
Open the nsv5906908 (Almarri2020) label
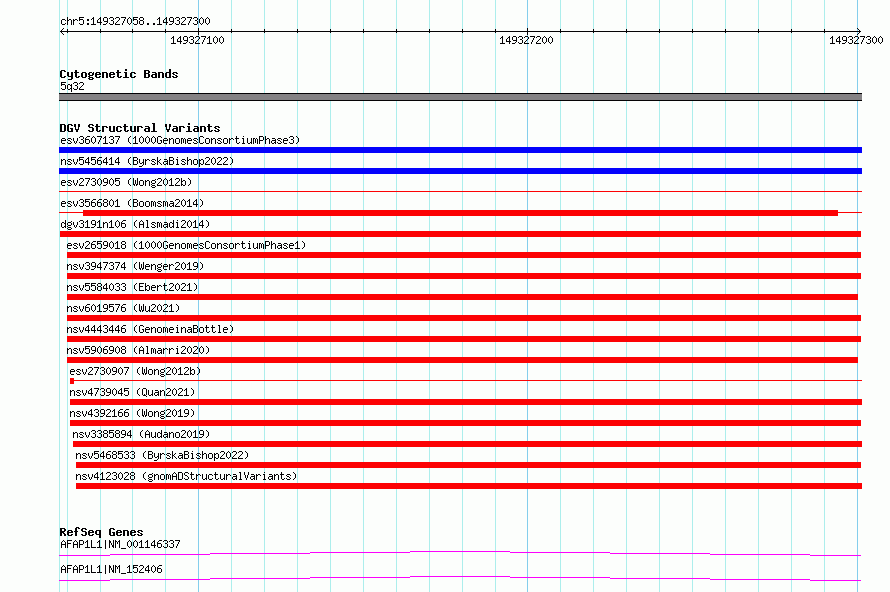[x=138, y=350]
